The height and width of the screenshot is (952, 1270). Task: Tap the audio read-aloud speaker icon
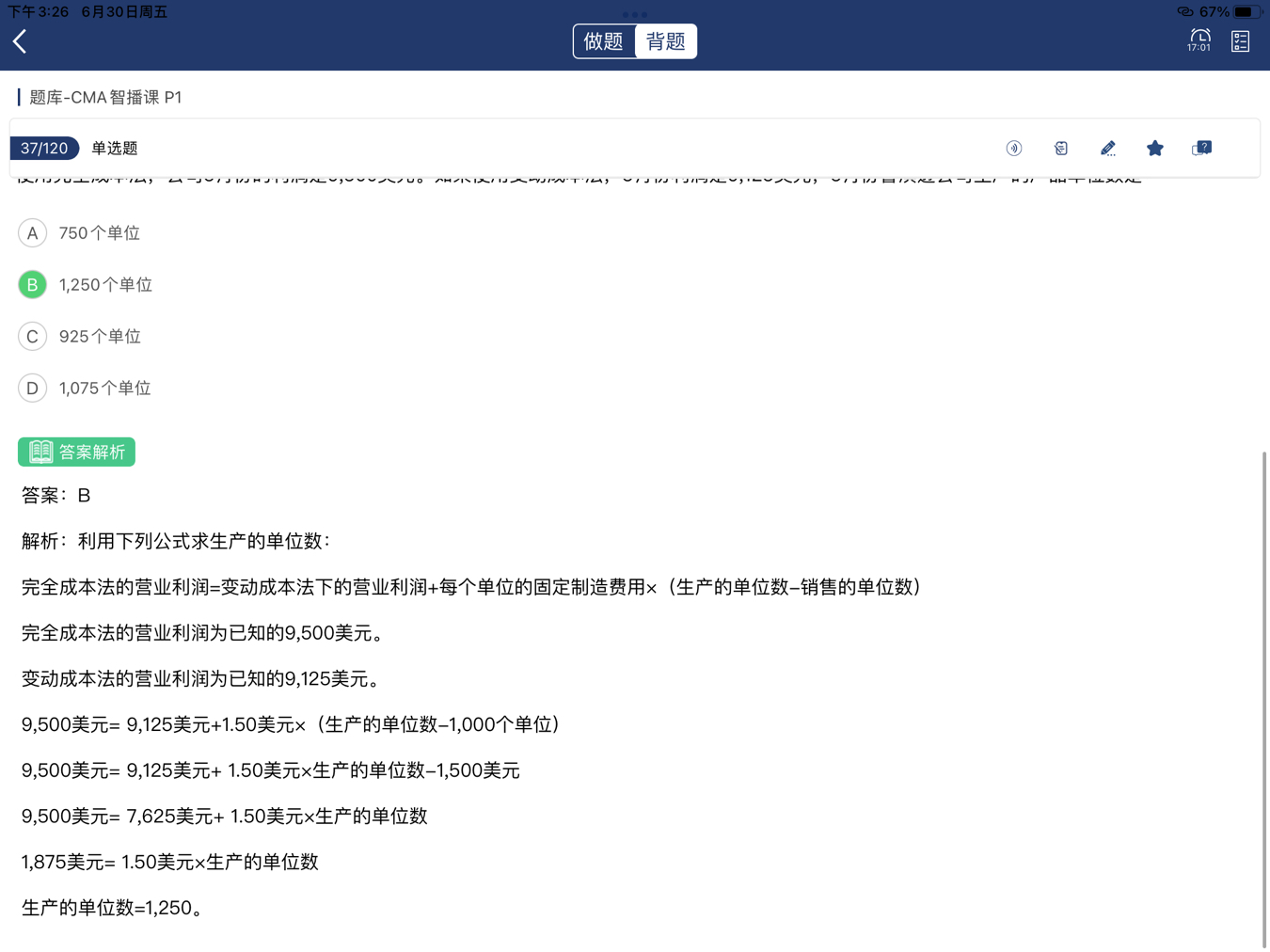1013,149
